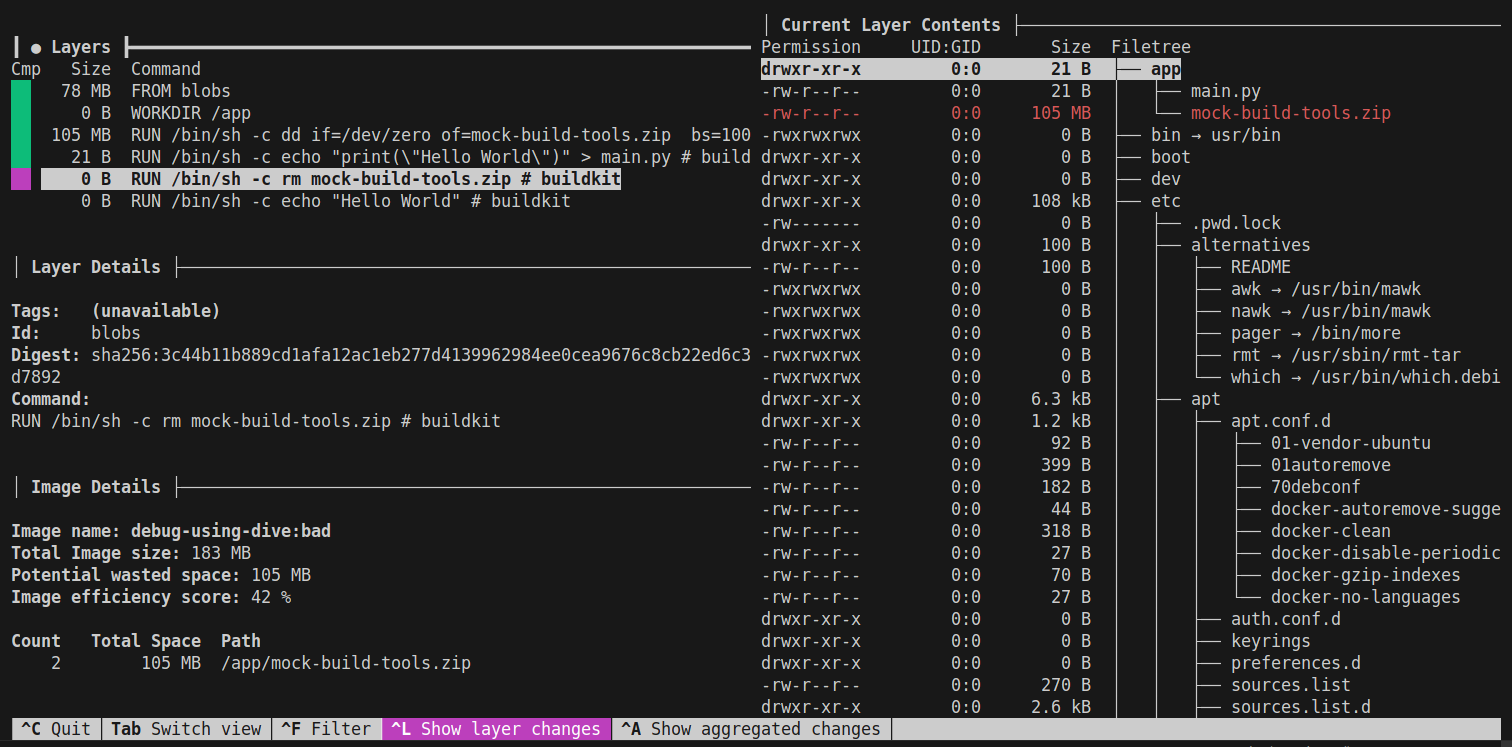Click the Tags (unavailable) line

[115, 311]
